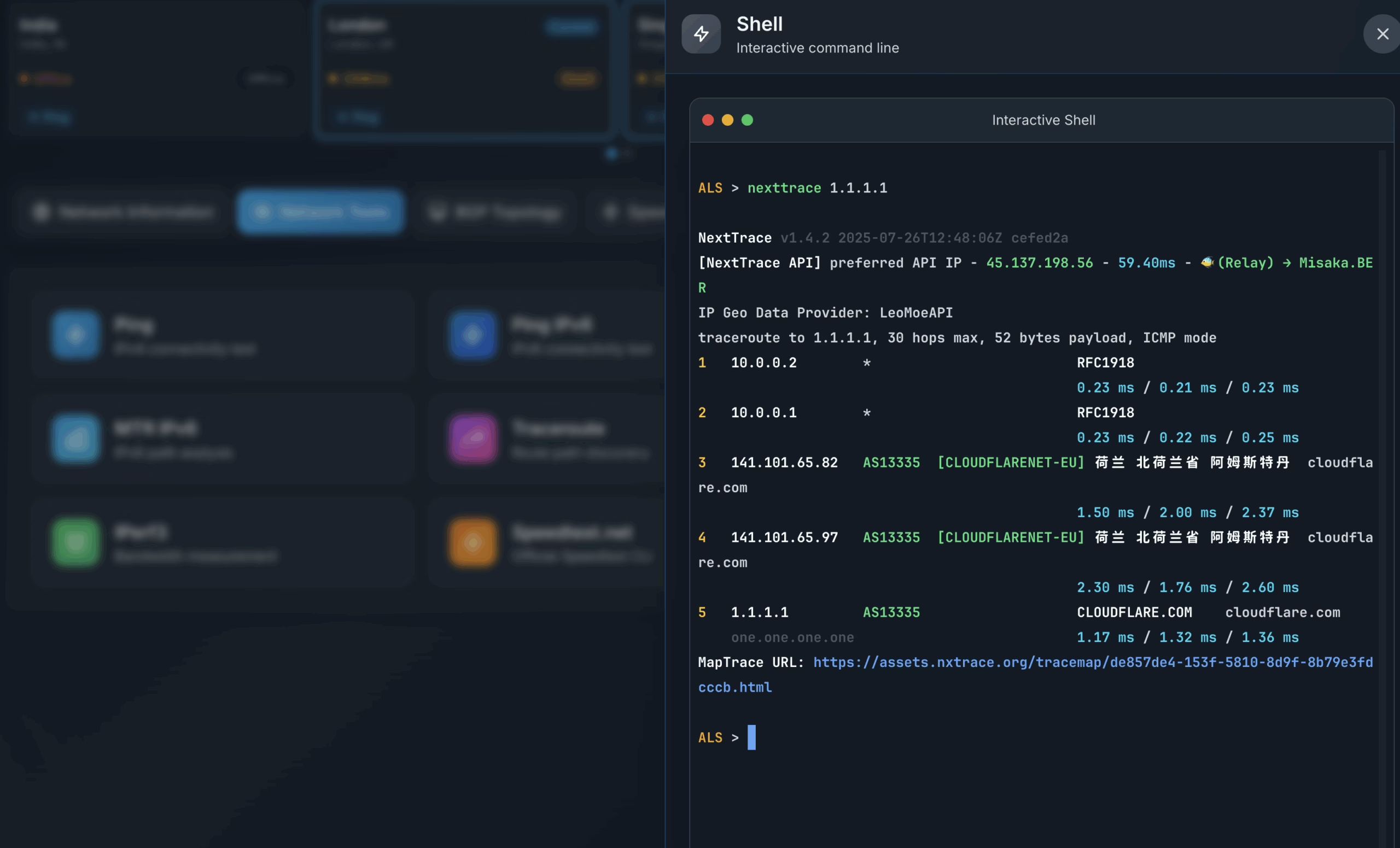The image size is (1400, 848).
Task: Click "CLOUDFLARE.COM" owner text
Action: coord(1134,613)
